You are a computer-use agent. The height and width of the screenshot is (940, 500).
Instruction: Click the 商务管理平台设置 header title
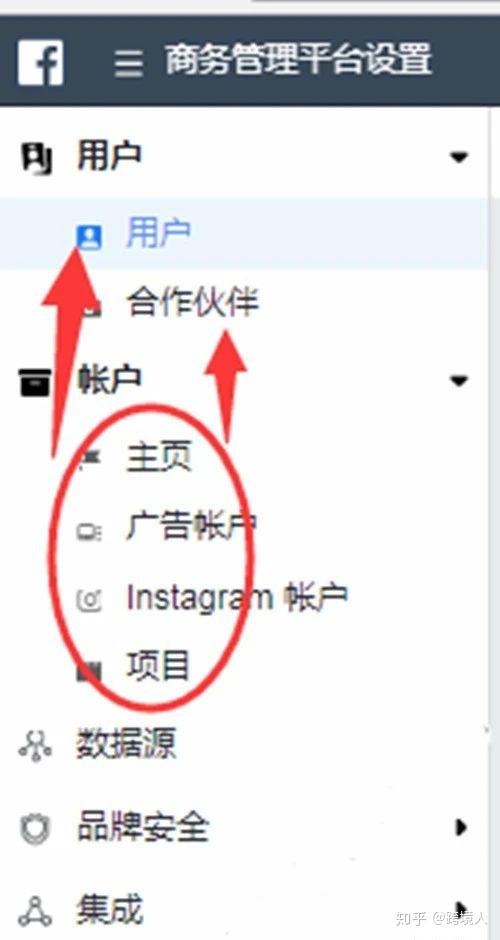[x=299, y=61]
